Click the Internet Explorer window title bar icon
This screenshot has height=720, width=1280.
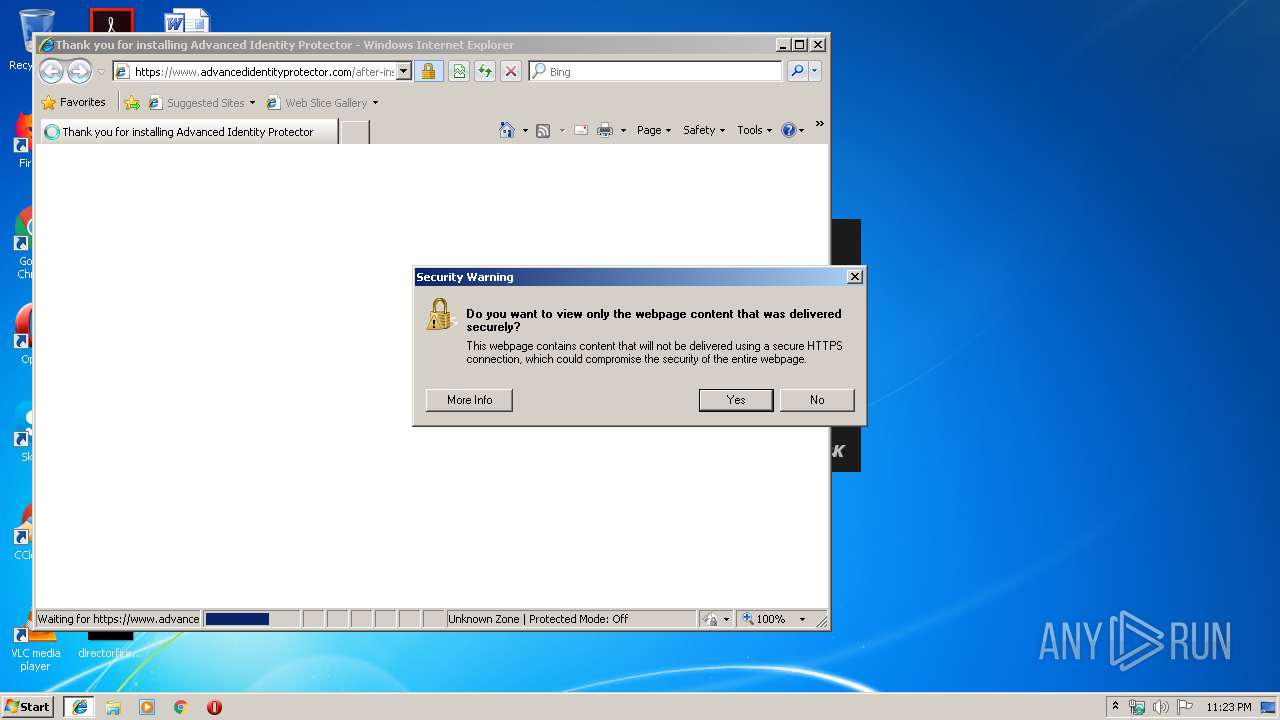[46, 45]
